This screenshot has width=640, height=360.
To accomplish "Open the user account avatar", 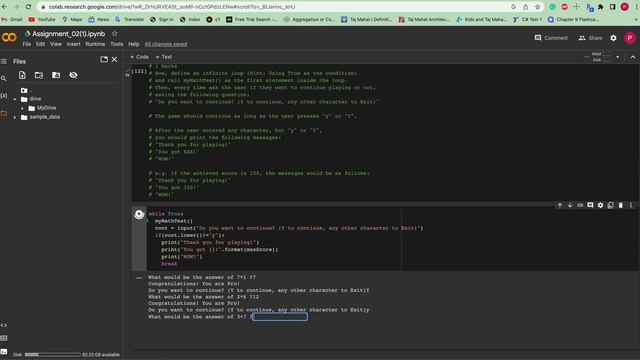I will 629,38.
